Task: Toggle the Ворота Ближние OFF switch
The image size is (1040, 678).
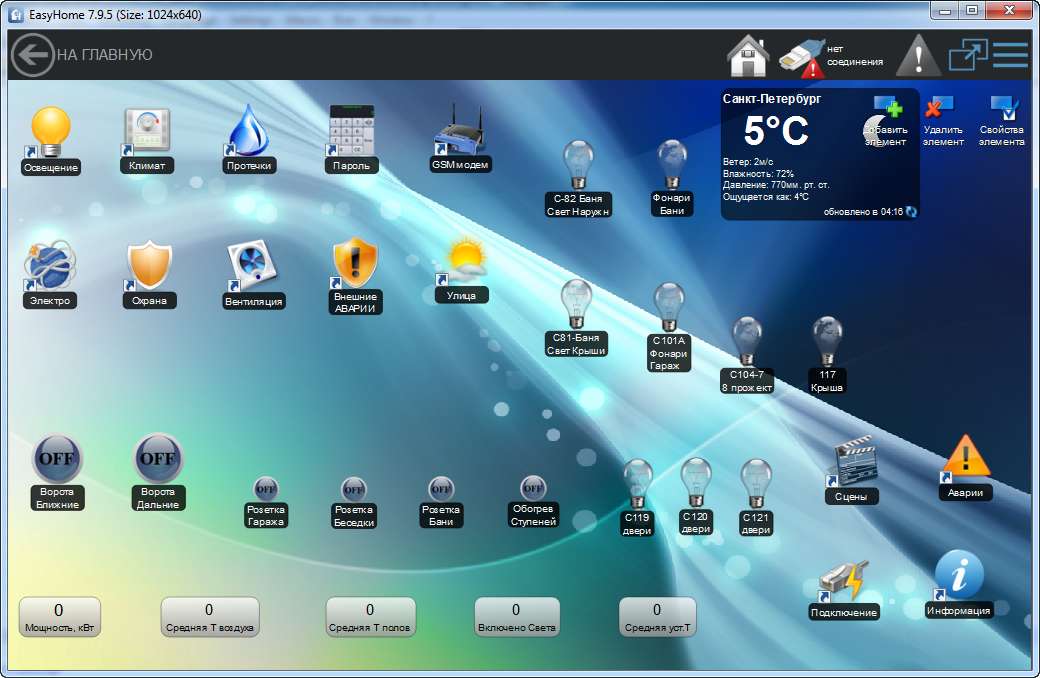Action: [x=56, y=459]
